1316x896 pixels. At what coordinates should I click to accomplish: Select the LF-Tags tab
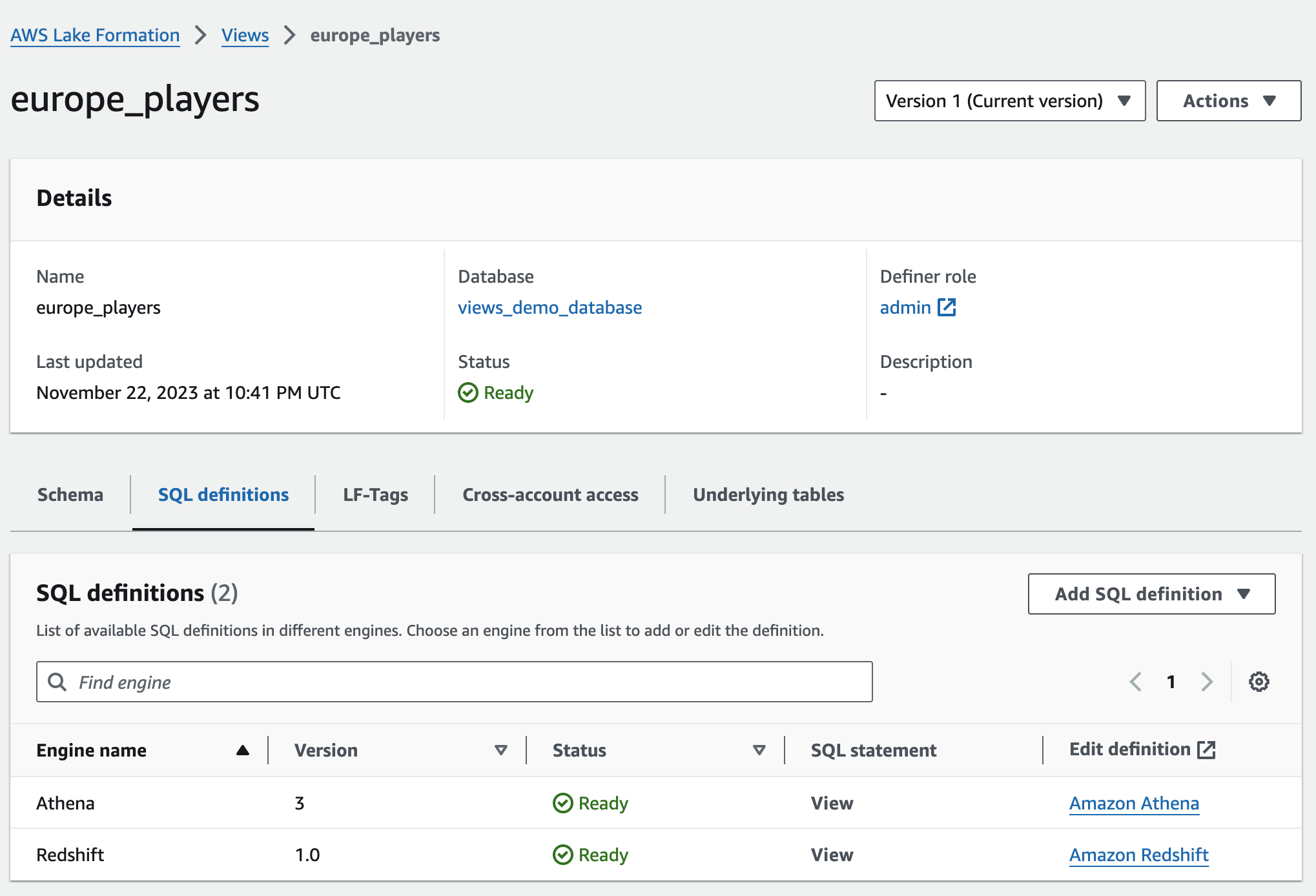click(x=375, y=494)
